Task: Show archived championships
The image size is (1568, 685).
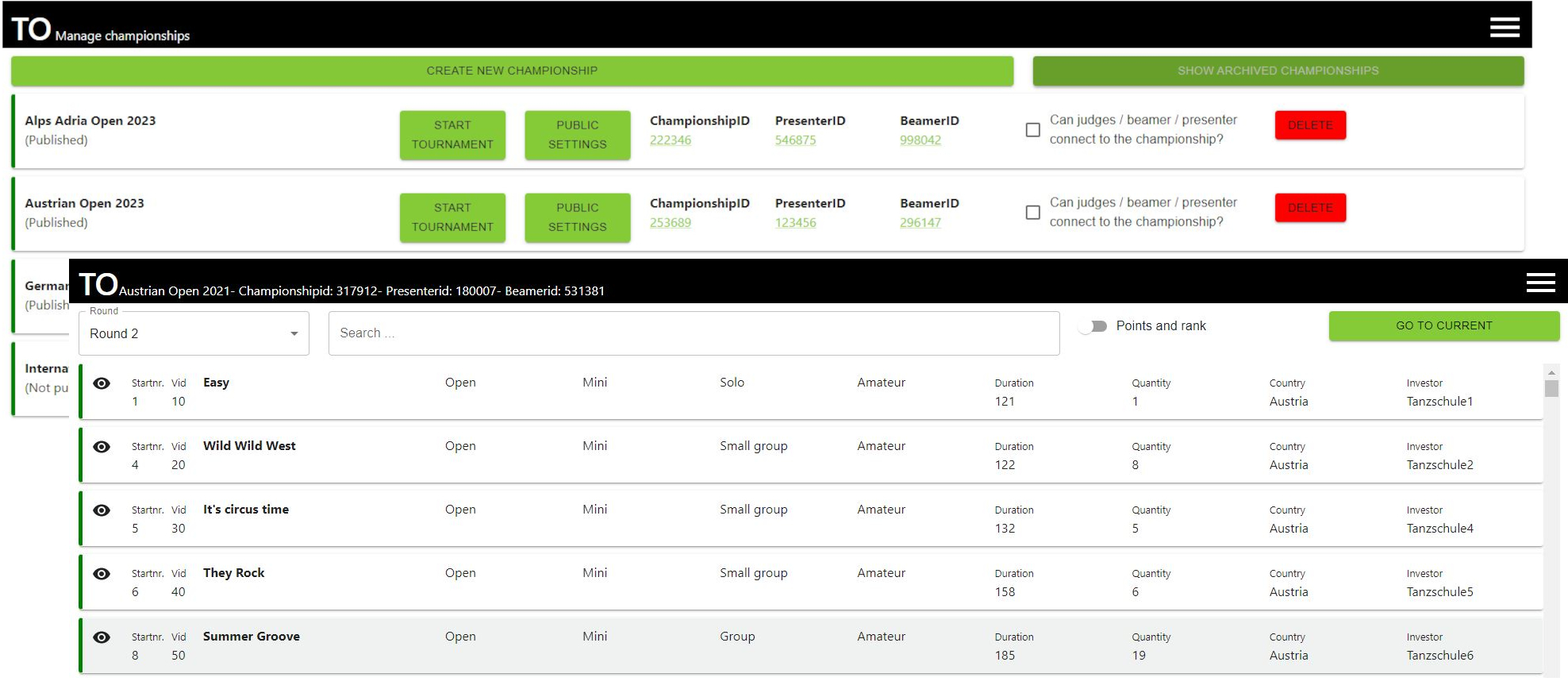Action: [1278, 71]
